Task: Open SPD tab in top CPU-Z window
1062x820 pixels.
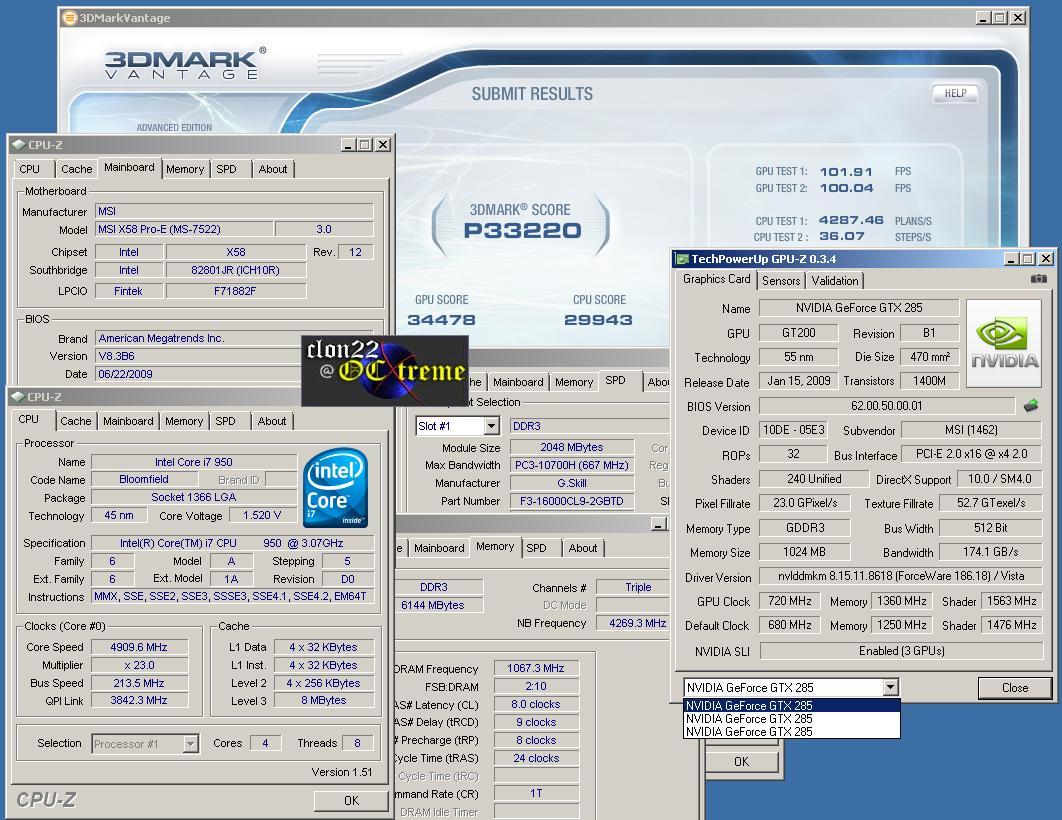Action: coord(226,169)
